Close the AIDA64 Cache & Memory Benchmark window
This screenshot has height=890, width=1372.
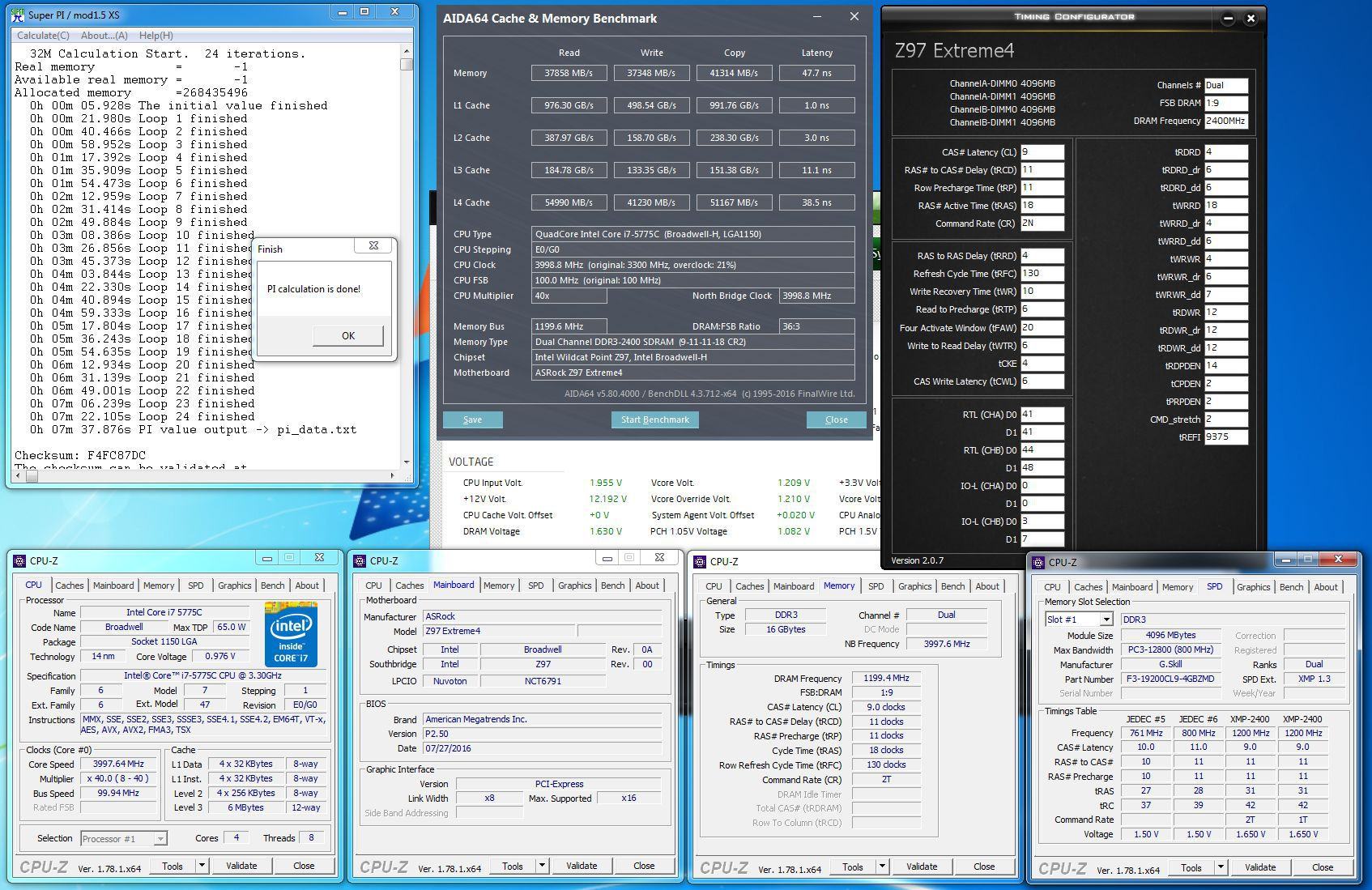coord(854,16)
